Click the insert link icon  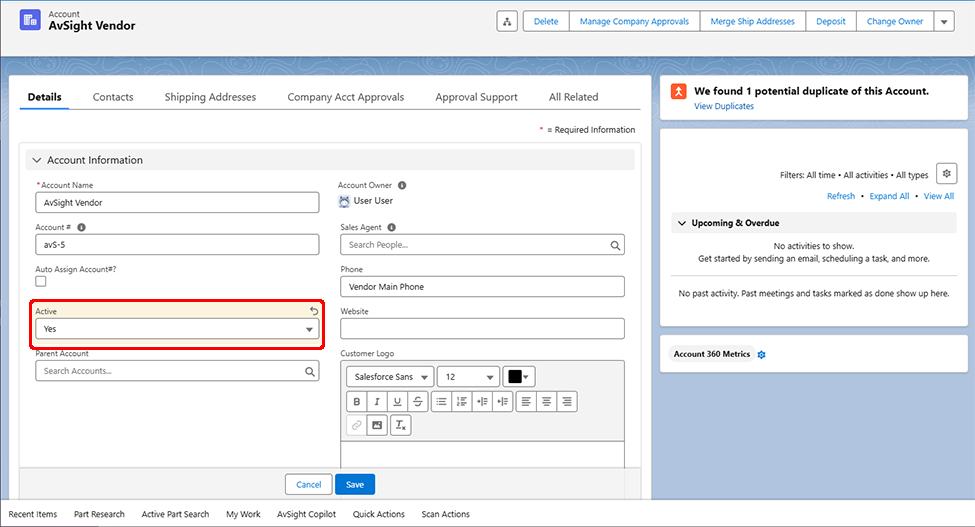tap(356, 425)
